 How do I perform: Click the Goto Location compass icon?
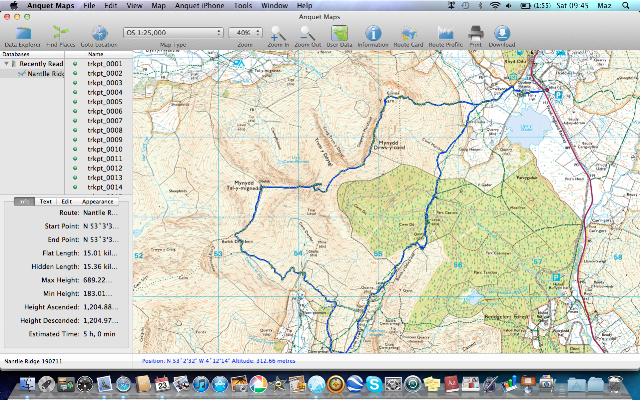[99, 33]
